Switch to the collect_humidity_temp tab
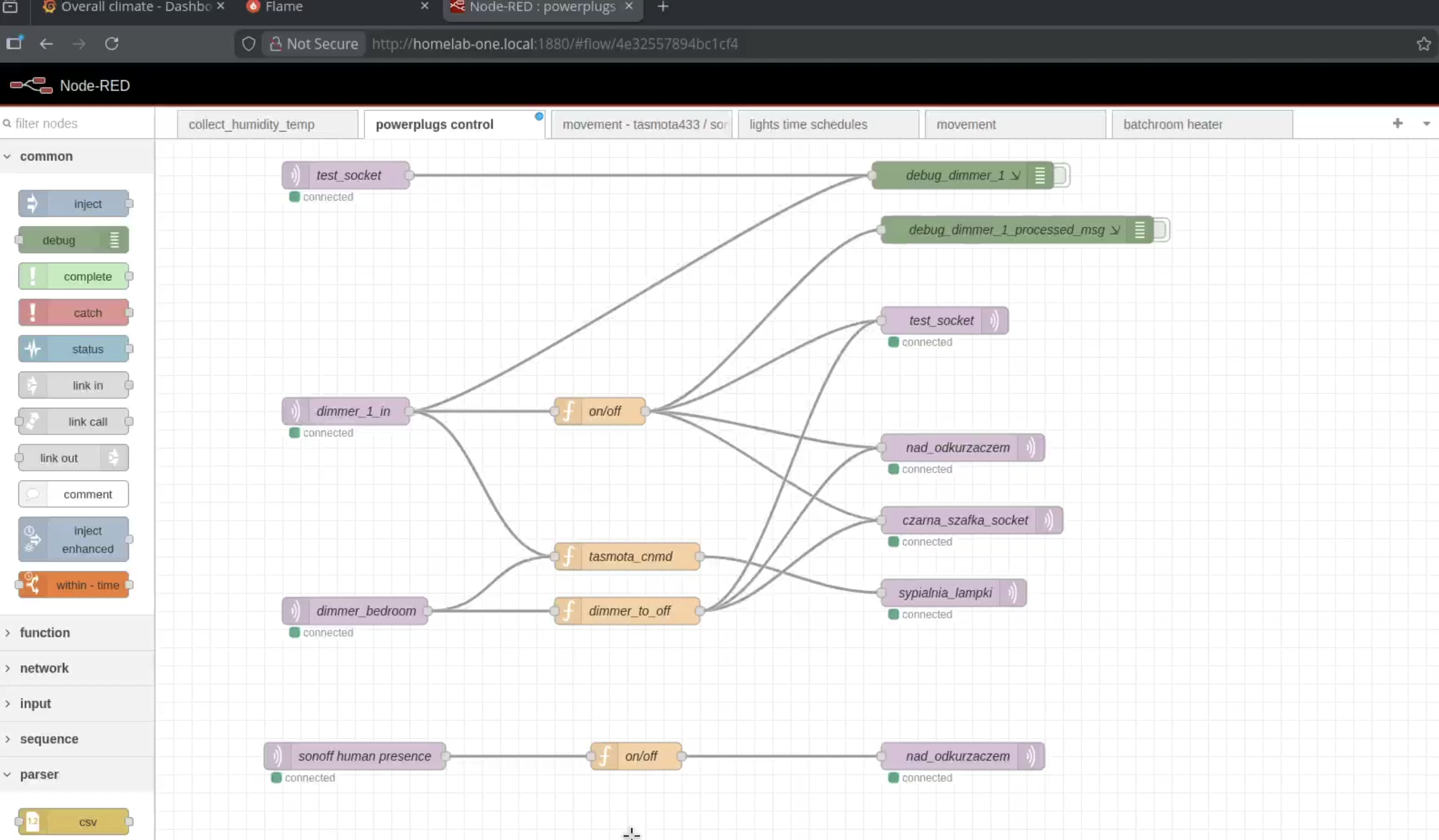Viewport: 1439px width, 840px height. [252, 125]
